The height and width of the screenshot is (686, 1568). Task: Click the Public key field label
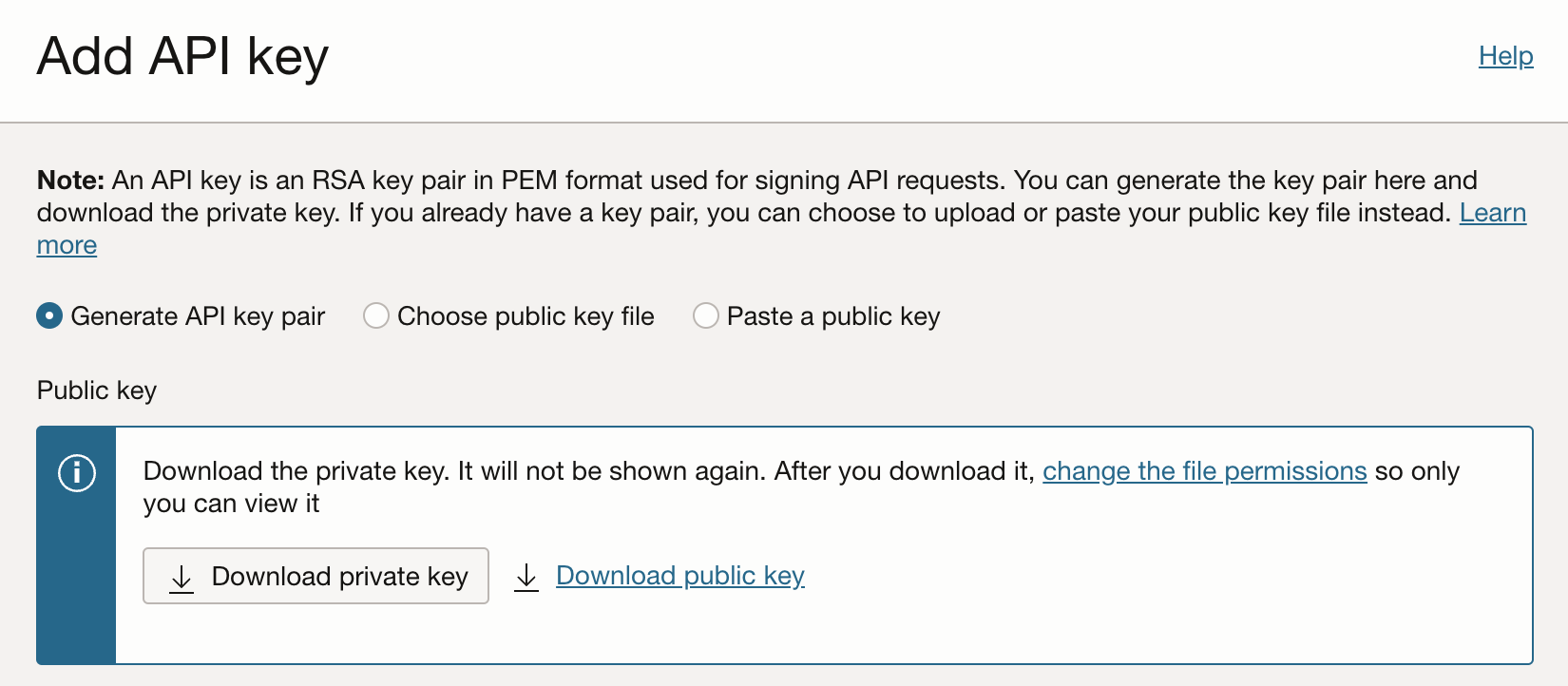pos(97,391)
